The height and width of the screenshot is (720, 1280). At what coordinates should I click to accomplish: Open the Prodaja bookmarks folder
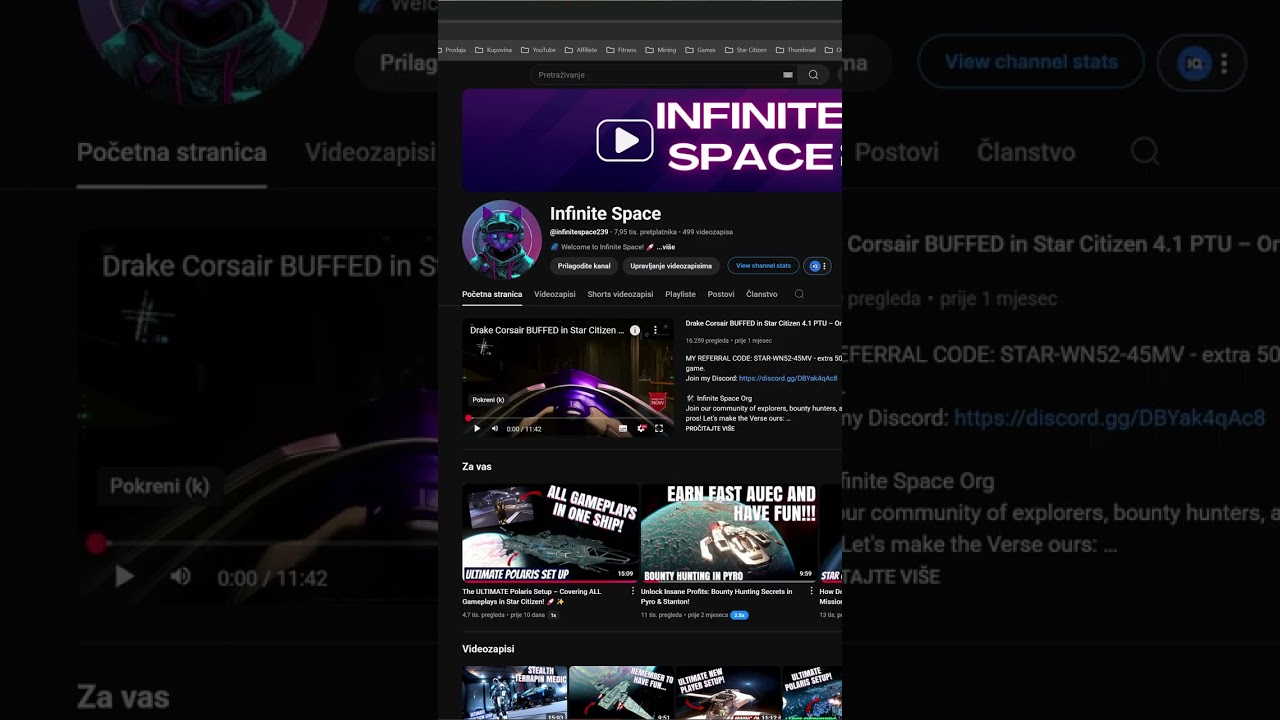451,49
